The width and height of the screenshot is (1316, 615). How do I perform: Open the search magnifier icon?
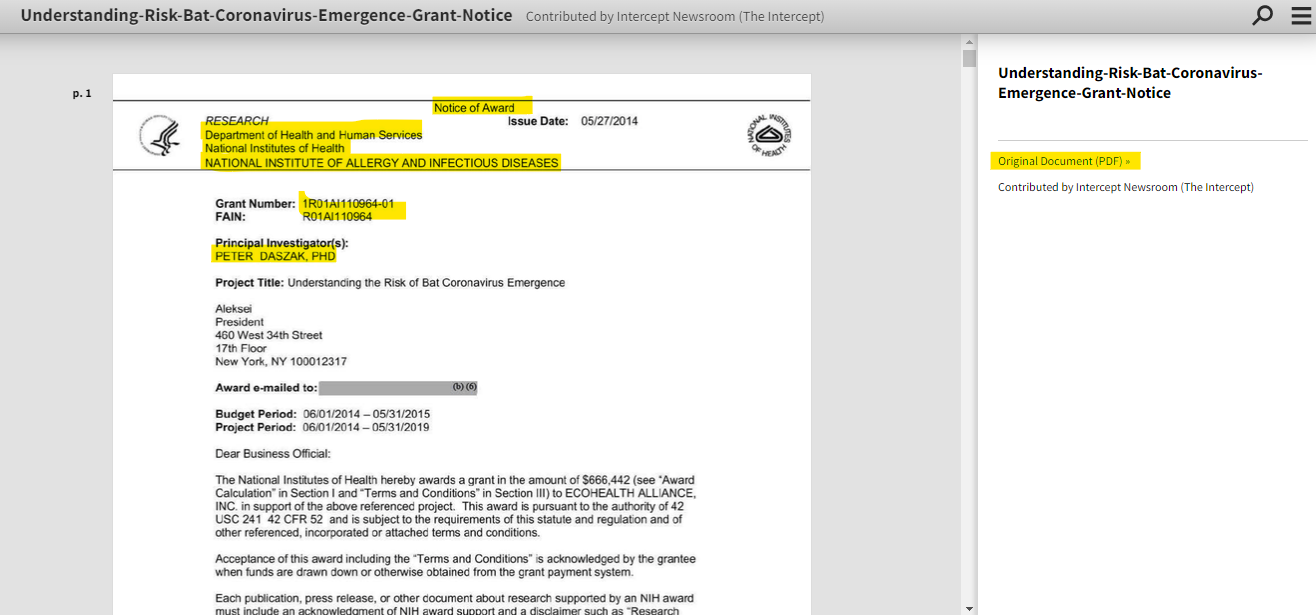(x=1263, y=15)
